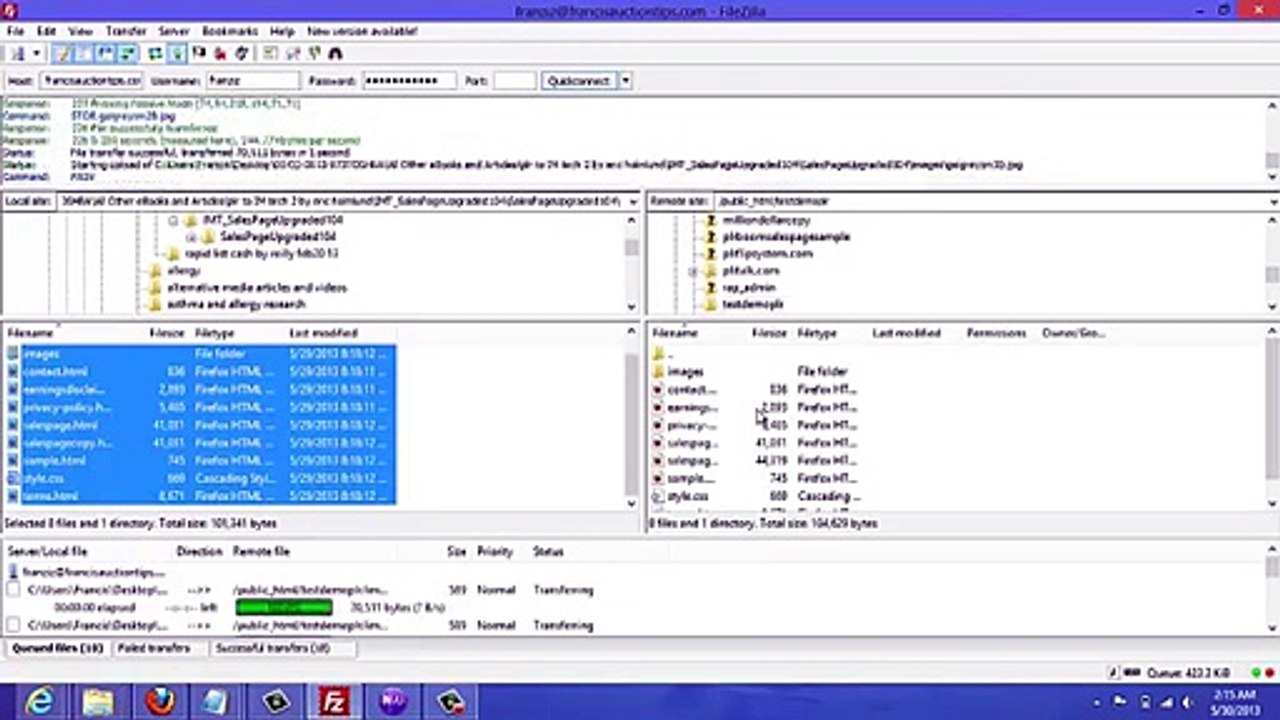The image size is (1280, 720).
Task: Open the View menu
Action: pyautogui.click(x=80, y=31)
